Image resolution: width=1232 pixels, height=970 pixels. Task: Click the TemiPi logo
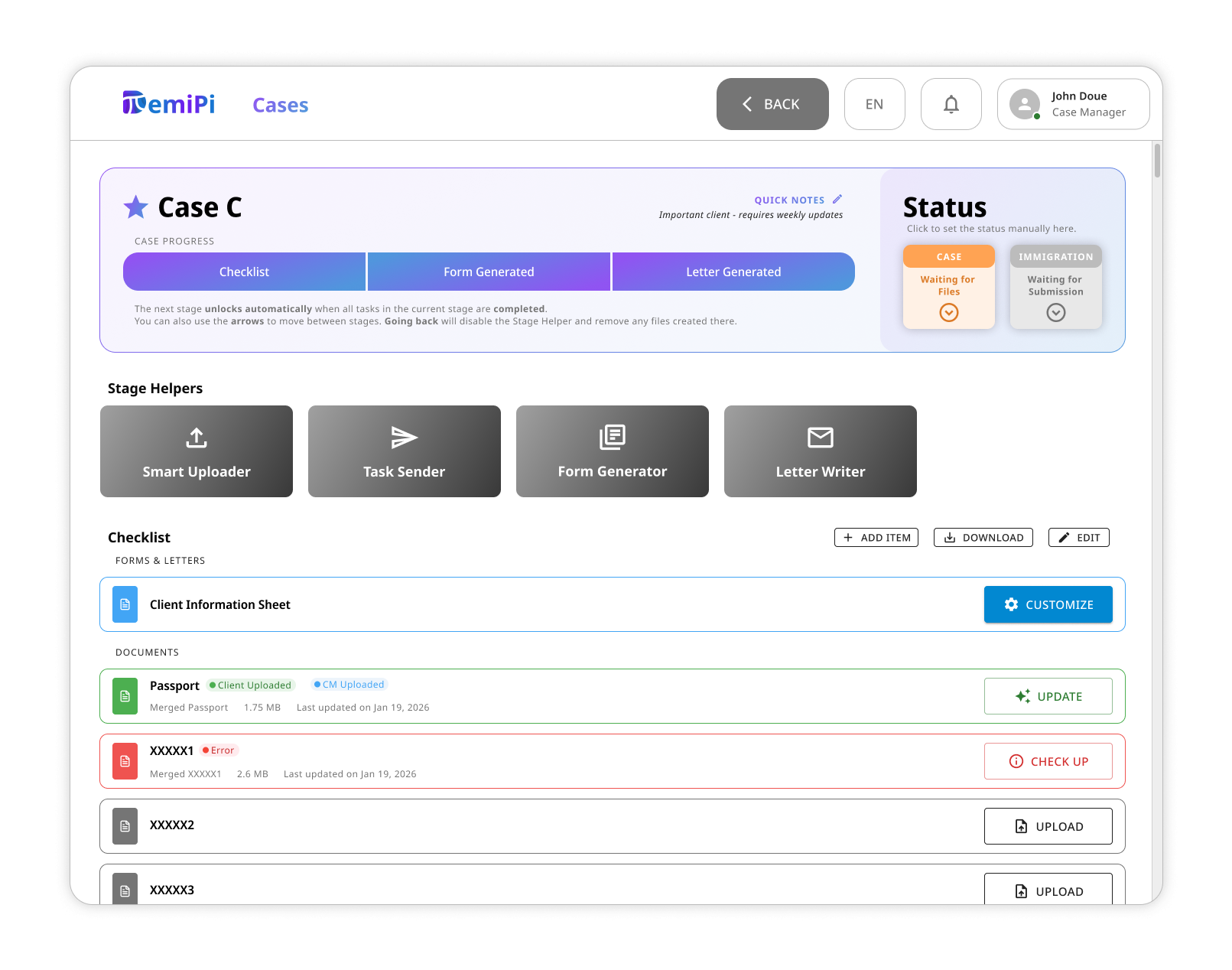tap(169, 103)
